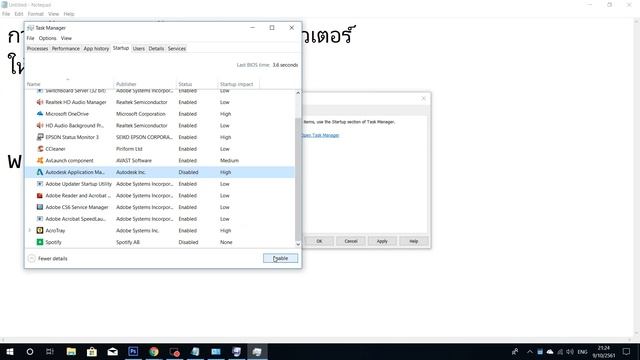
Task: Open Notepad Help menu
Action: pyautogui.click(x=69, y=14)
